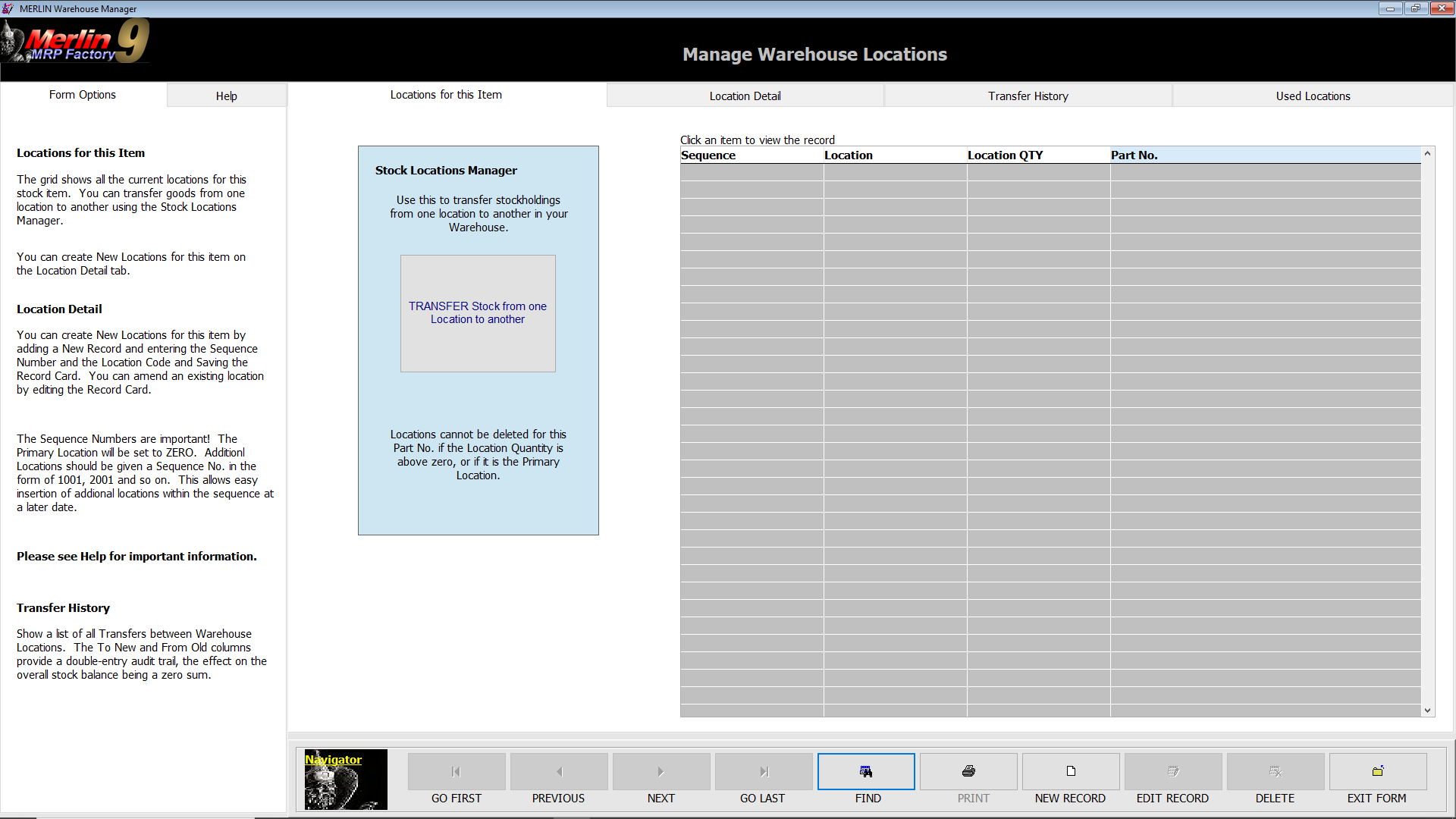The width and height of the screenshot is (1456, 819).
Task: Open the Help tab
Action: 226,96
